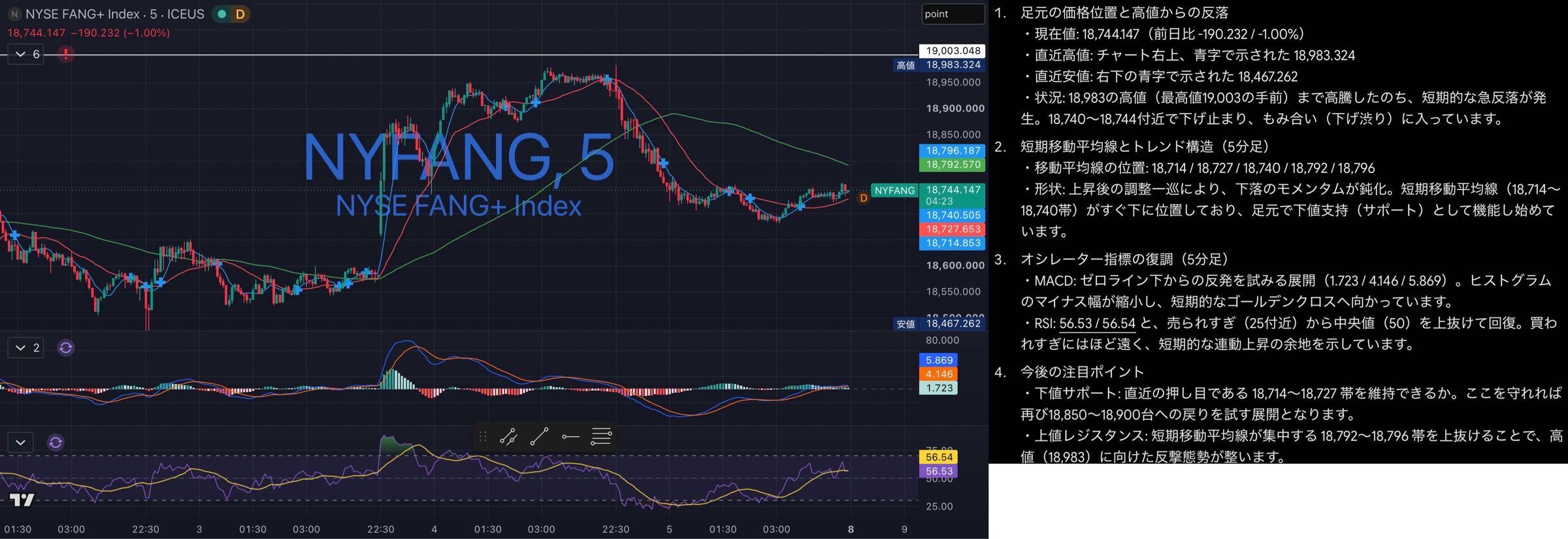Click the underlined RSI 56.53 / 56.54 text

coord(1097,323)
